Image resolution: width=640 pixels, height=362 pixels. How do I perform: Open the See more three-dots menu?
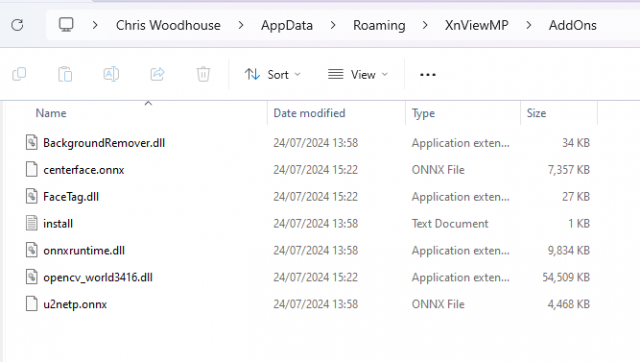pyautogui.click(x=427, y=75)
